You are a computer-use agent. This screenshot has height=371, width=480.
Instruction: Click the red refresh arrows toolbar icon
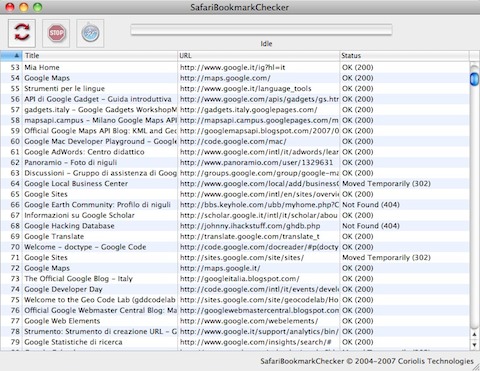22,33
